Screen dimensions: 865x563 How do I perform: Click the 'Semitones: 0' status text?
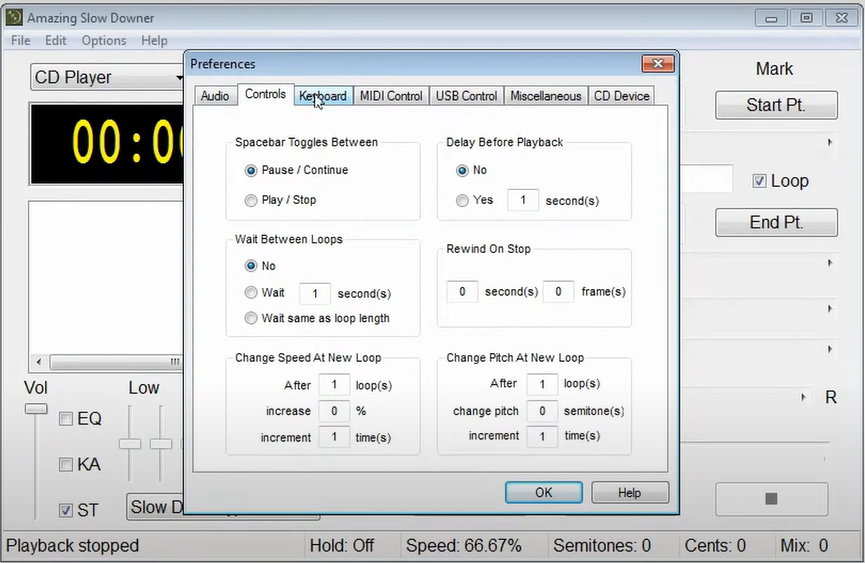602,545
